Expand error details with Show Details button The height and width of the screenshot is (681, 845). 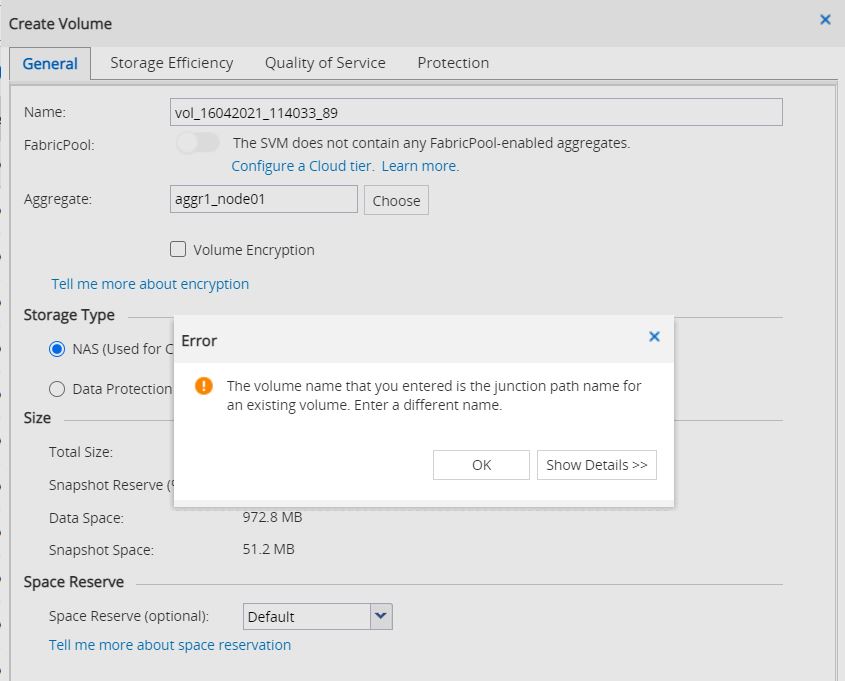596,465
